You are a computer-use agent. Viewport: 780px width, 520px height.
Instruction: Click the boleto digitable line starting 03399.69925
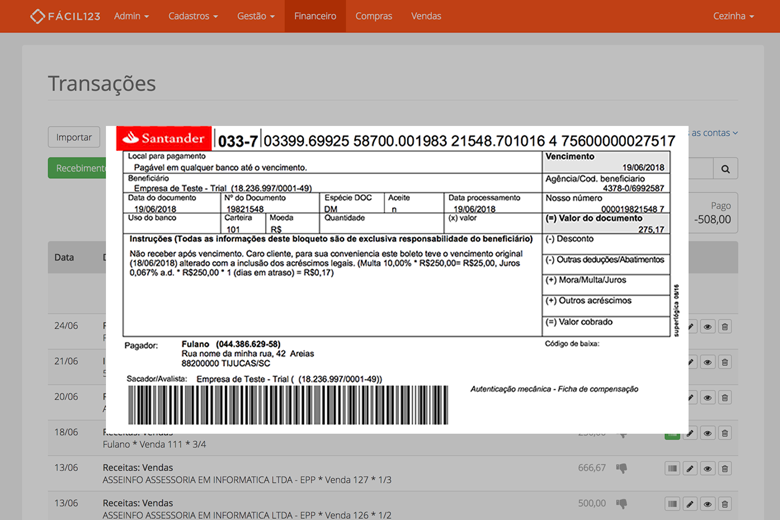[x=469, y=141]
